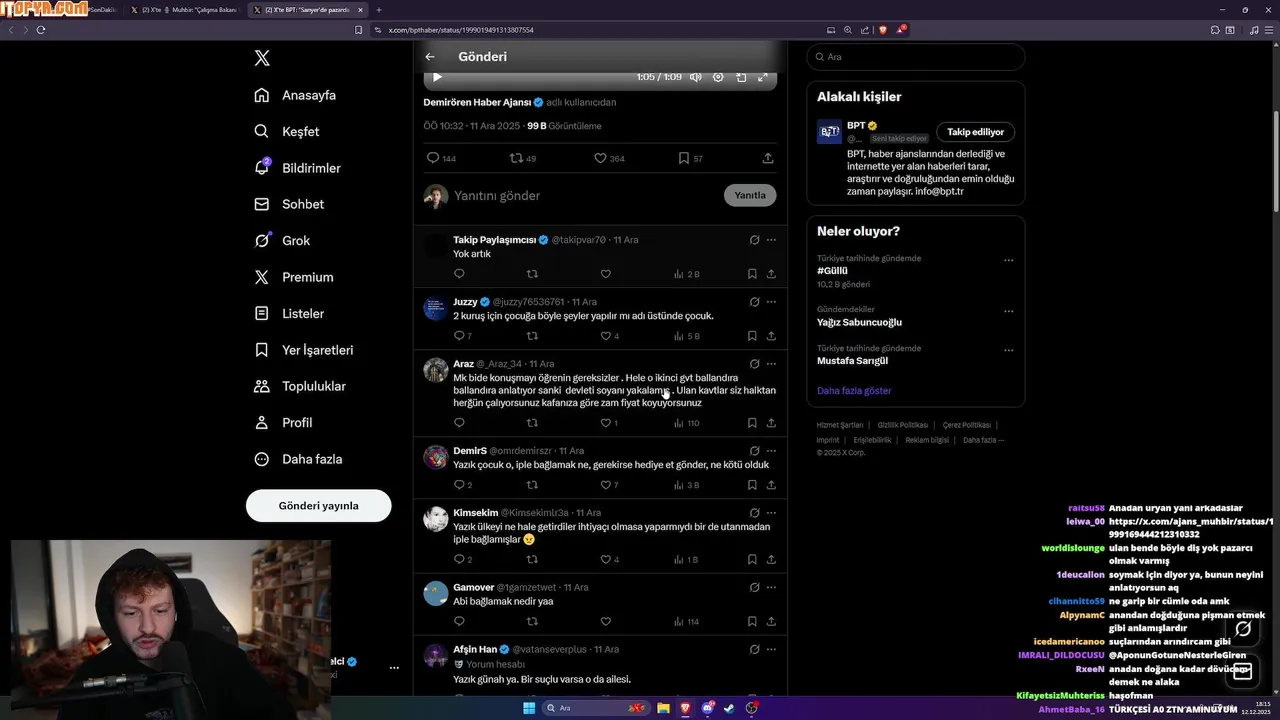Click the Ara search box on X
This screenshot has width=1280, height=720.
(x=915, y=57)
